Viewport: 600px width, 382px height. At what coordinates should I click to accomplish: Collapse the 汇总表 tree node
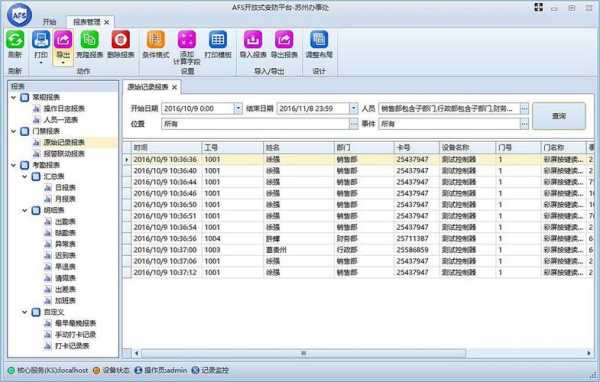click(25, 176)
